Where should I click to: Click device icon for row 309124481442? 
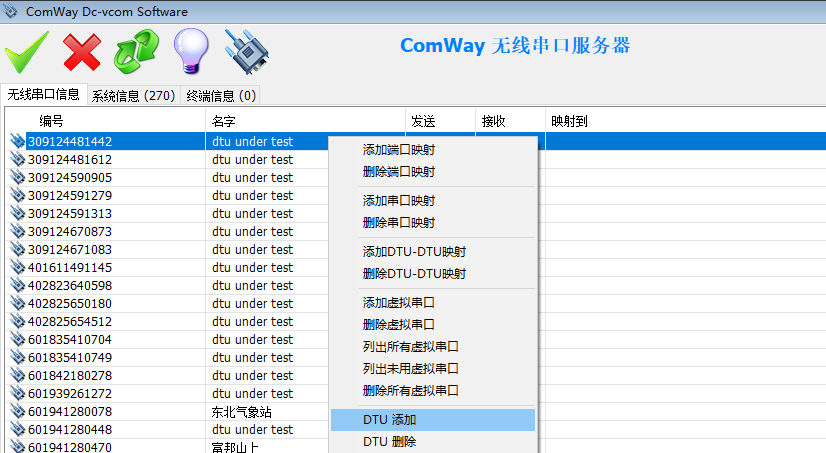pos(17,141)
